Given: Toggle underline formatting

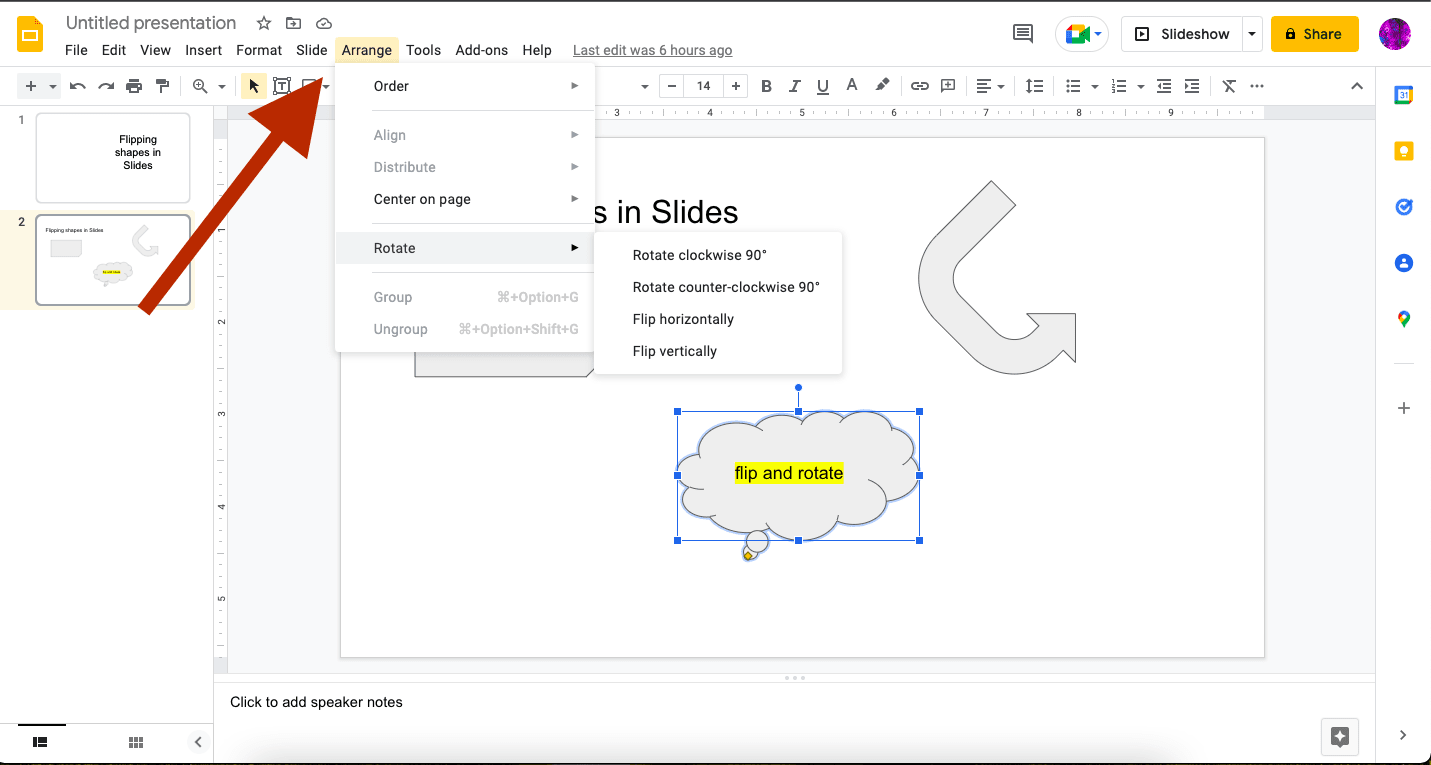Looking at the screenshot, I should pyautogui.click(x=822, y=86).
